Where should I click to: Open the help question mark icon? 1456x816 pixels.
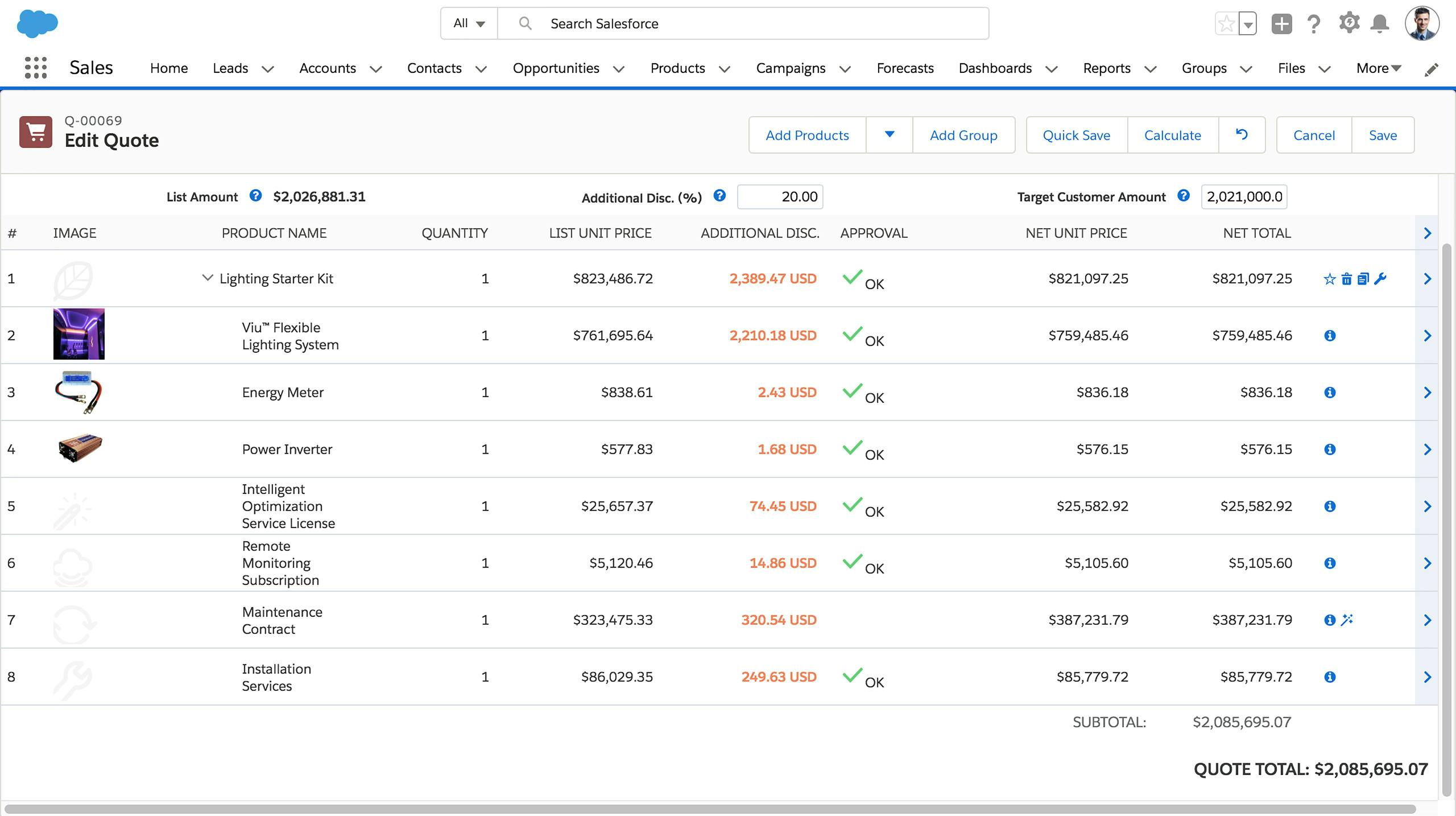[1314, 24]
